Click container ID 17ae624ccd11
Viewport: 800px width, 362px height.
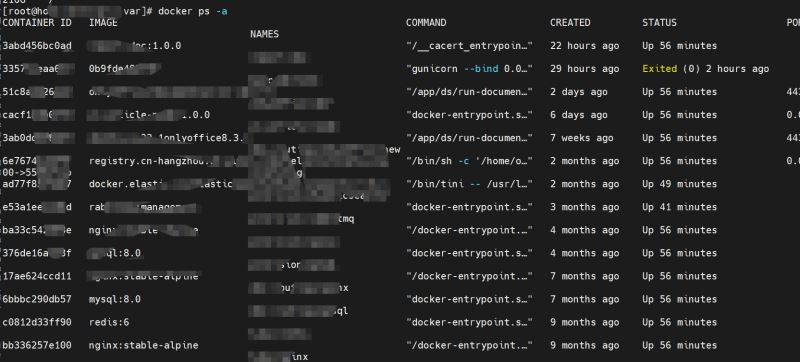(37, 276)
